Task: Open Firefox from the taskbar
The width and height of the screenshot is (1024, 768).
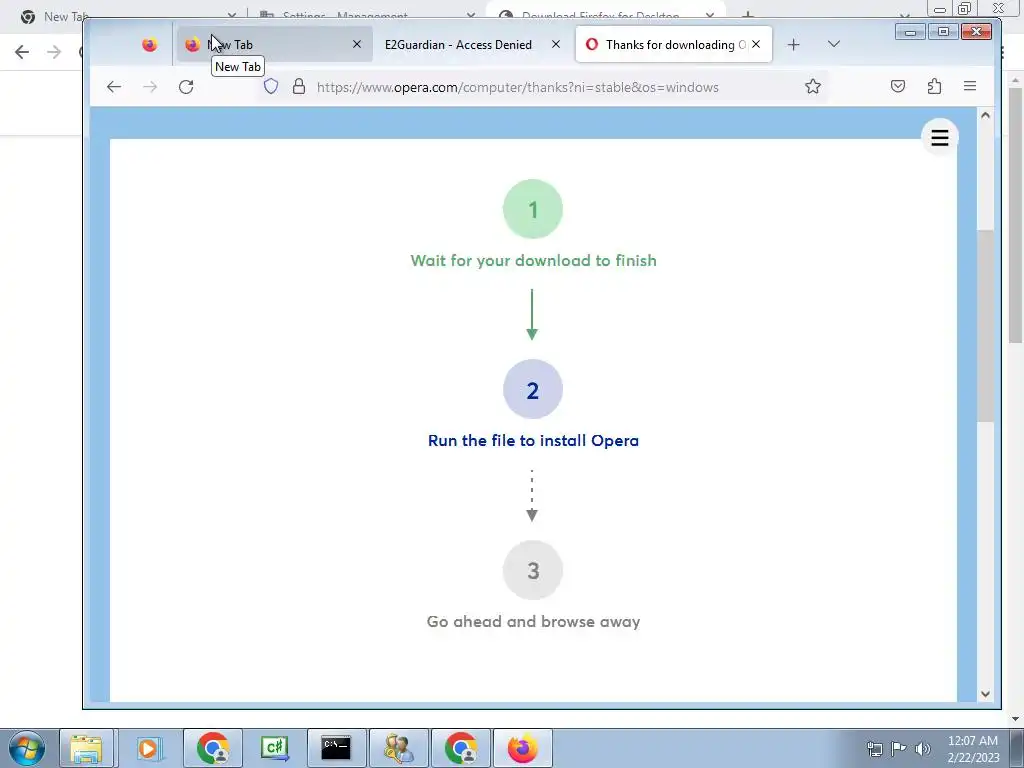Action: 522,748
